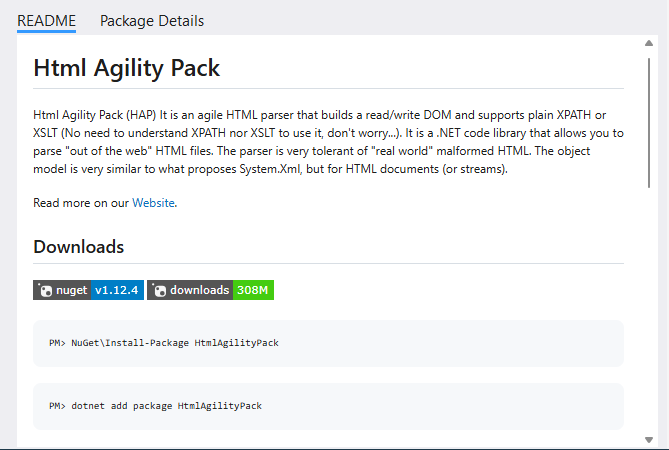The height and width of the screenshot is (450, 669).
Task: Click the dotnet add package code block
Action: point(329,406)
